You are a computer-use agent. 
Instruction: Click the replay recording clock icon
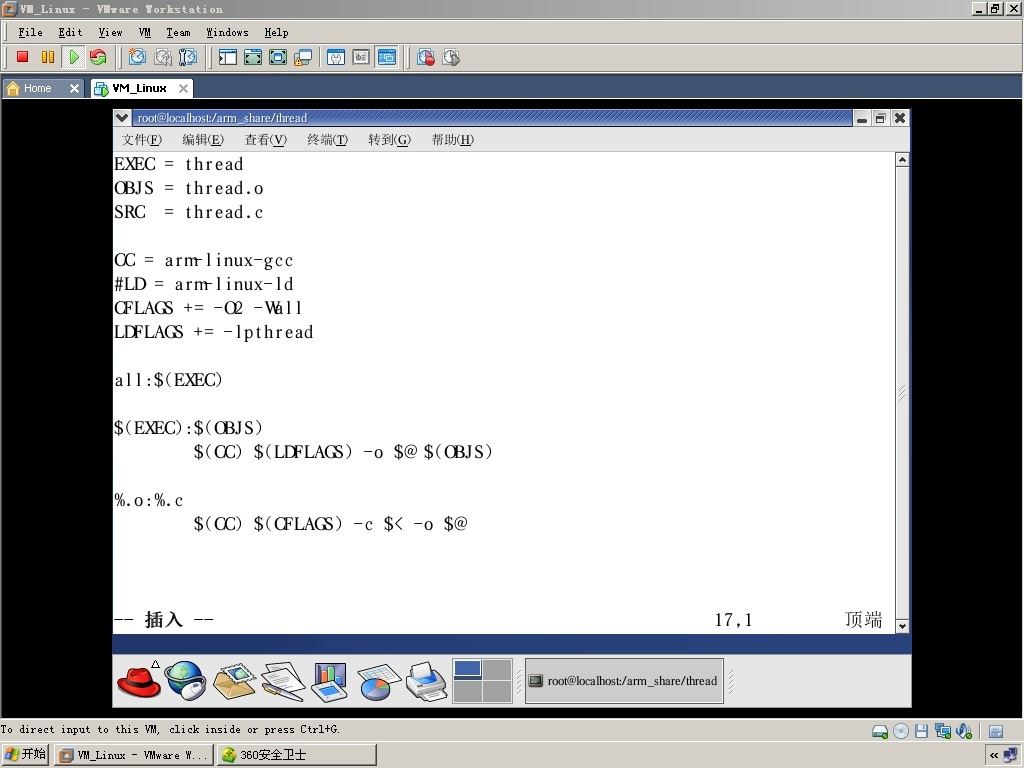tap(451, 57)
